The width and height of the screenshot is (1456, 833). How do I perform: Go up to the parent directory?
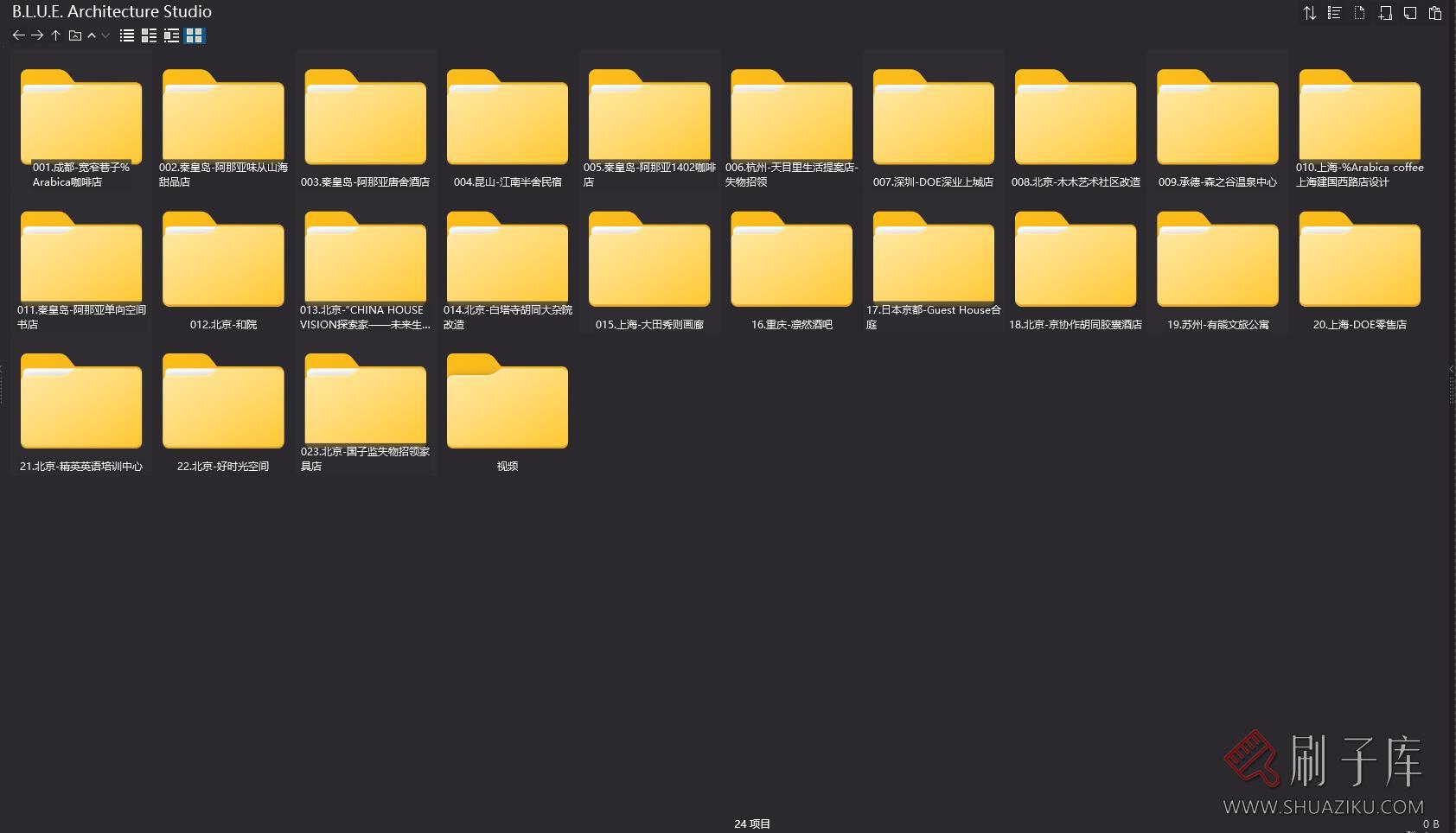[x=55, y=35]
